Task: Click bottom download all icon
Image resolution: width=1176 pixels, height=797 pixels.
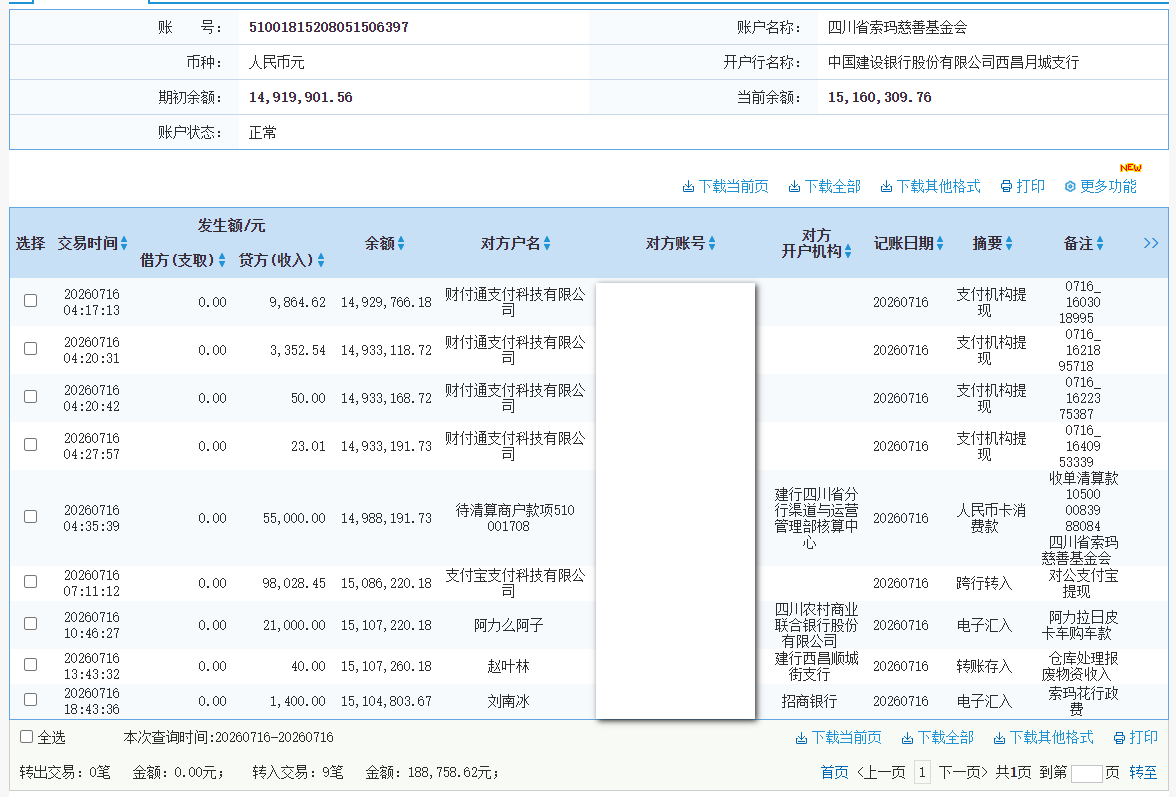Action: pyautogui.click(x=907, y=739)
